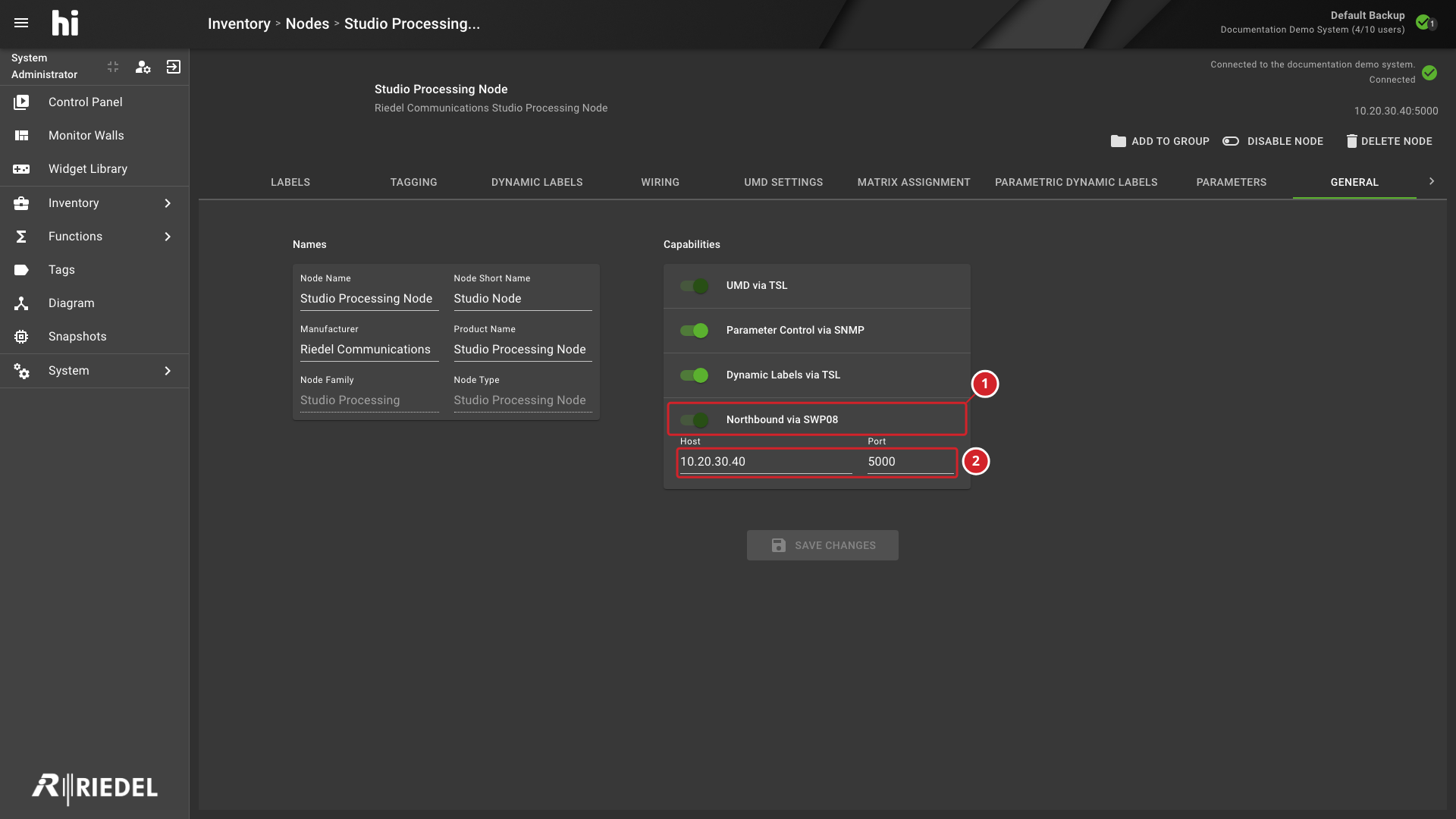Open the Wiring tab
The height and width of the screenshot is (819, 1456).
coord(660,182)
